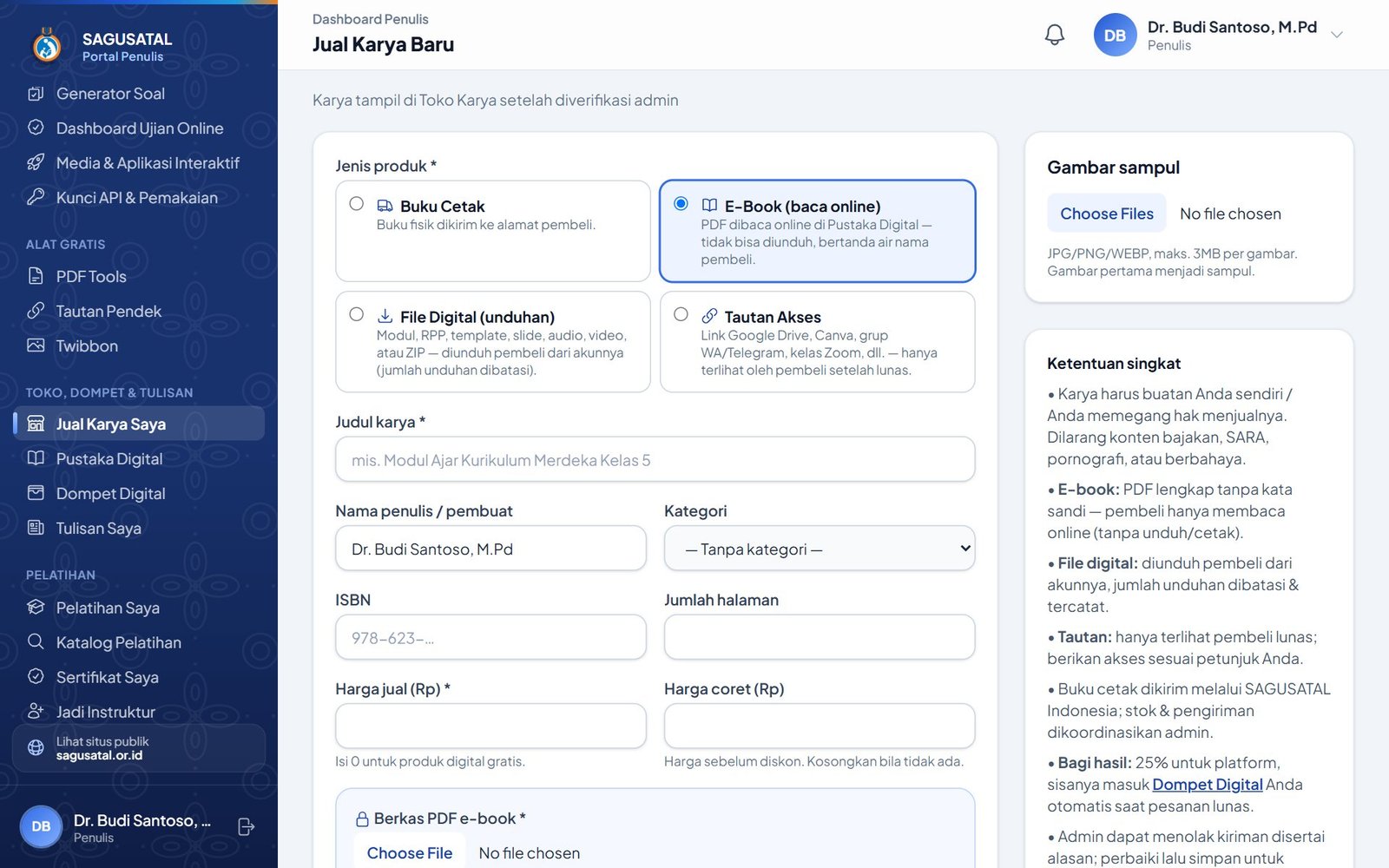The height and width of the screenshot is (868, 1389).
Task: Expand the user menu chevron in the header
Action: (x=1337, y=35)
